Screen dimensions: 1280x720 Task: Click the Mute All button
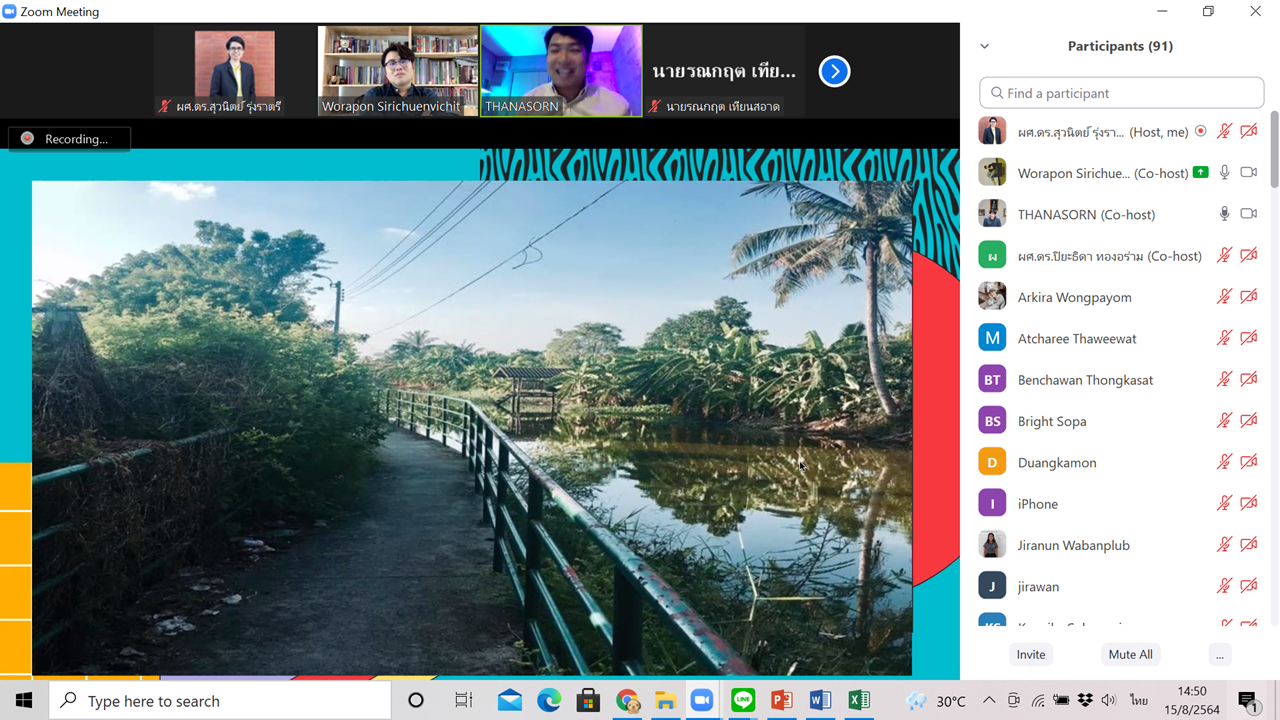click(x=1130, y=654)
